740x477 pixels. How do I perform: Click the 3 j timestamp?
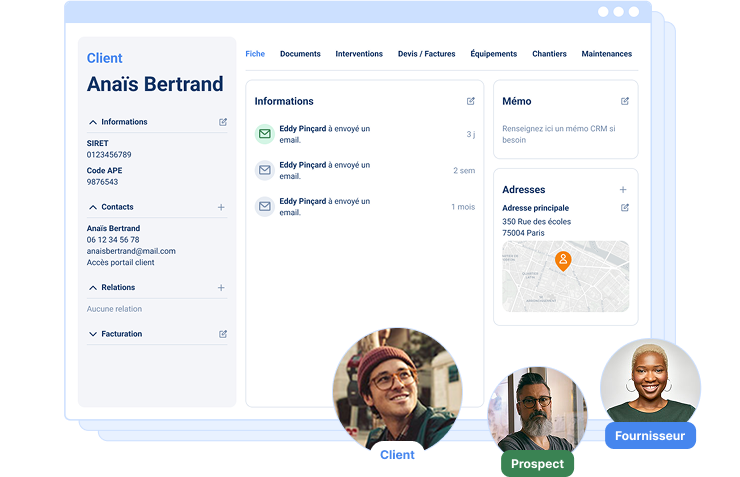pyautogui.click(x=471, y=134)
